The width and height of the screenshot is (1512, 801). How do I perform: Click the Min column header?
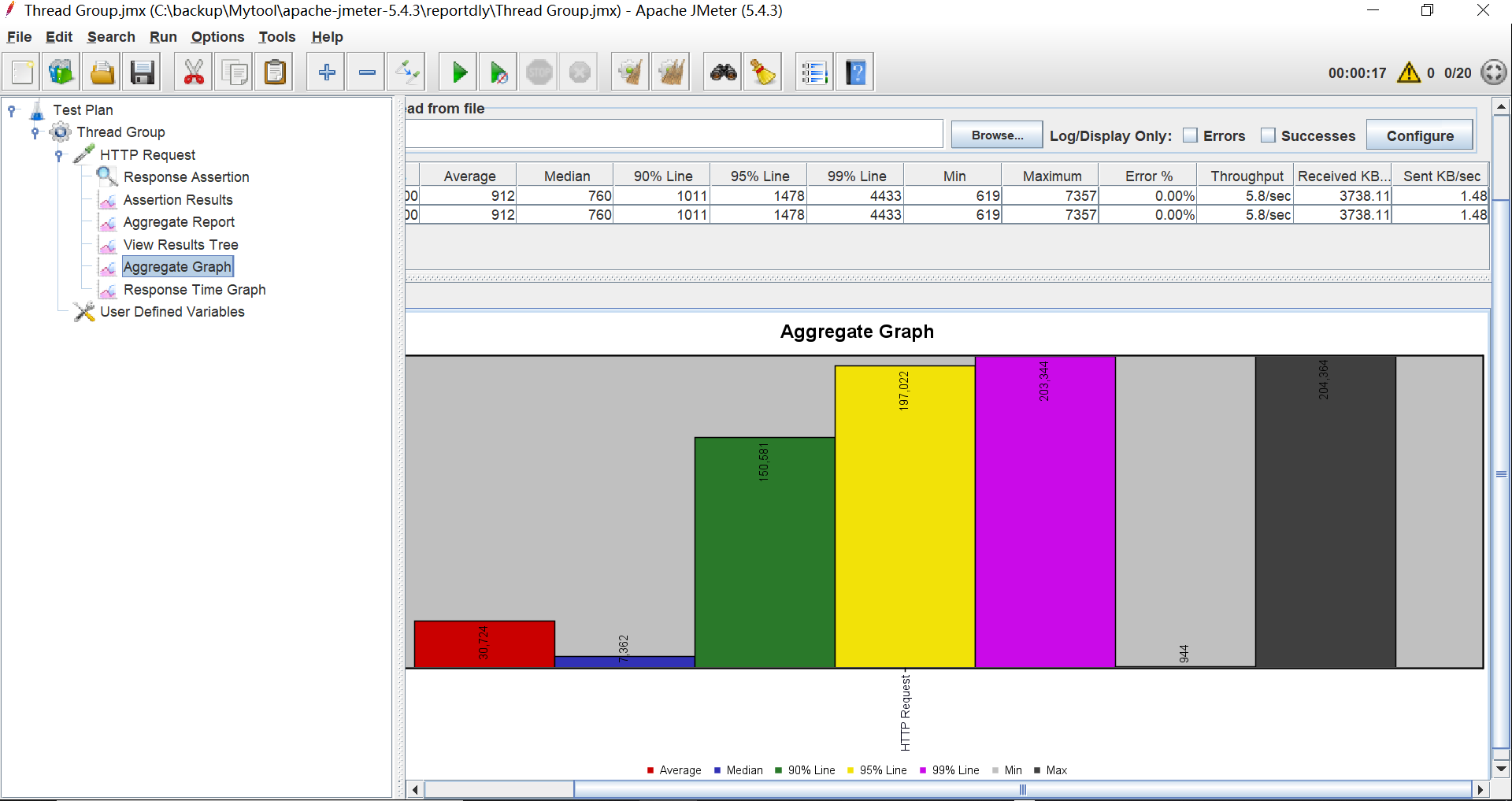click(954, 176)
